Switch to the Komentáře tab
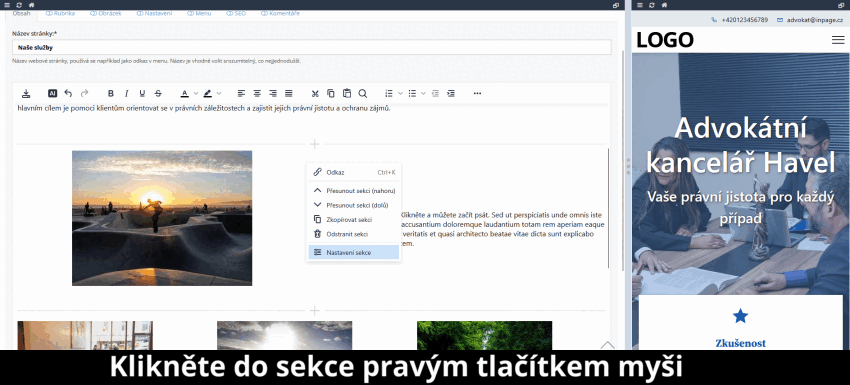 (x=280, y=13)
